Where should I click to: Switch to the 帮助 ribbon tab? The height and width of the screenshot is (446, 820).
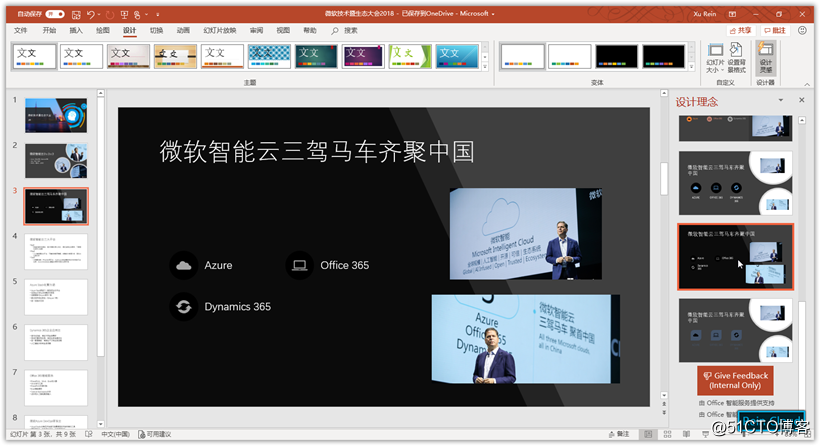coord(310,30)
